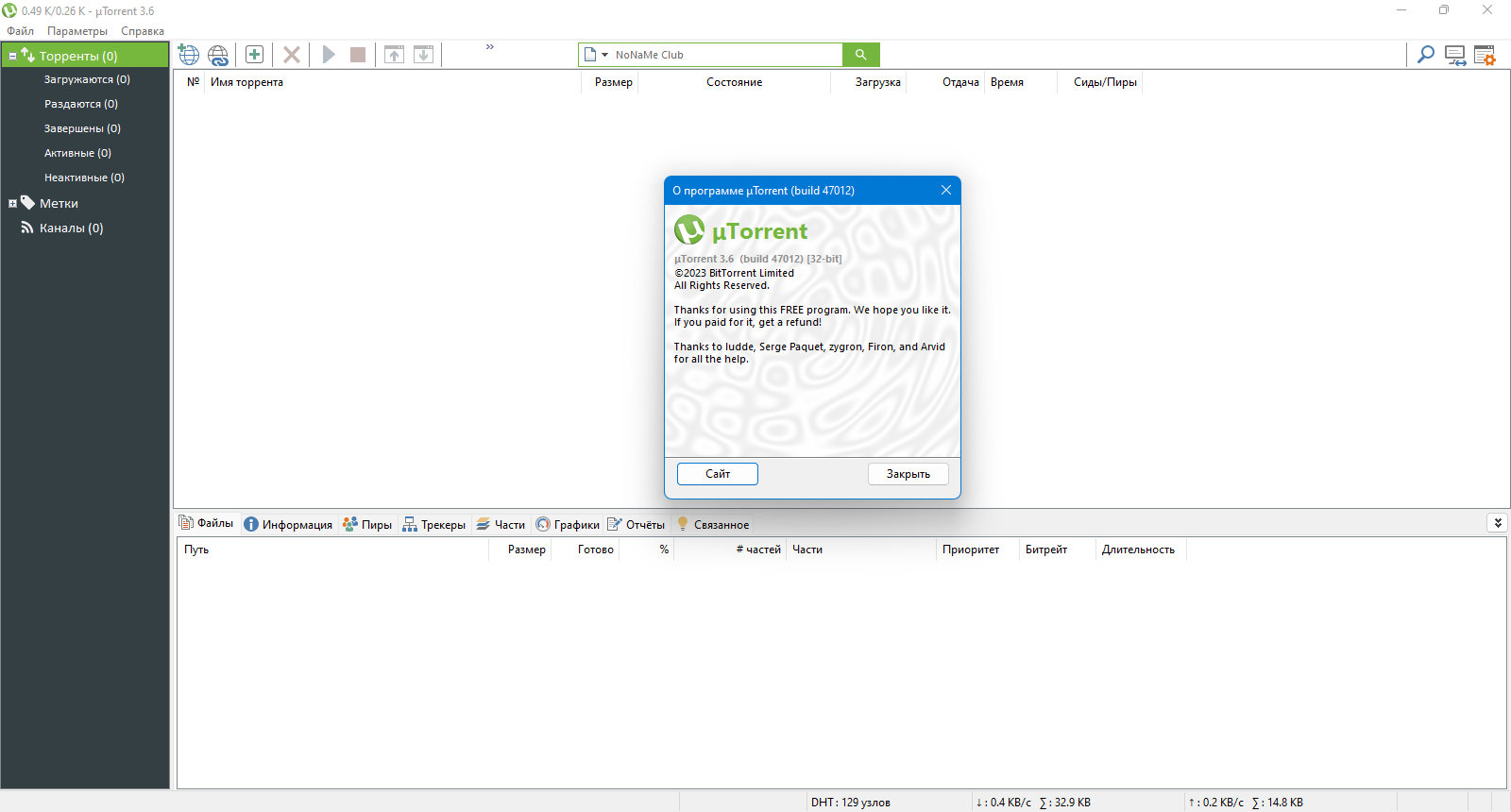The height and width of the screenshot is (812, 1511).
Task: Sort files by Приоритет column header
Action: click(x=977, y=550)
